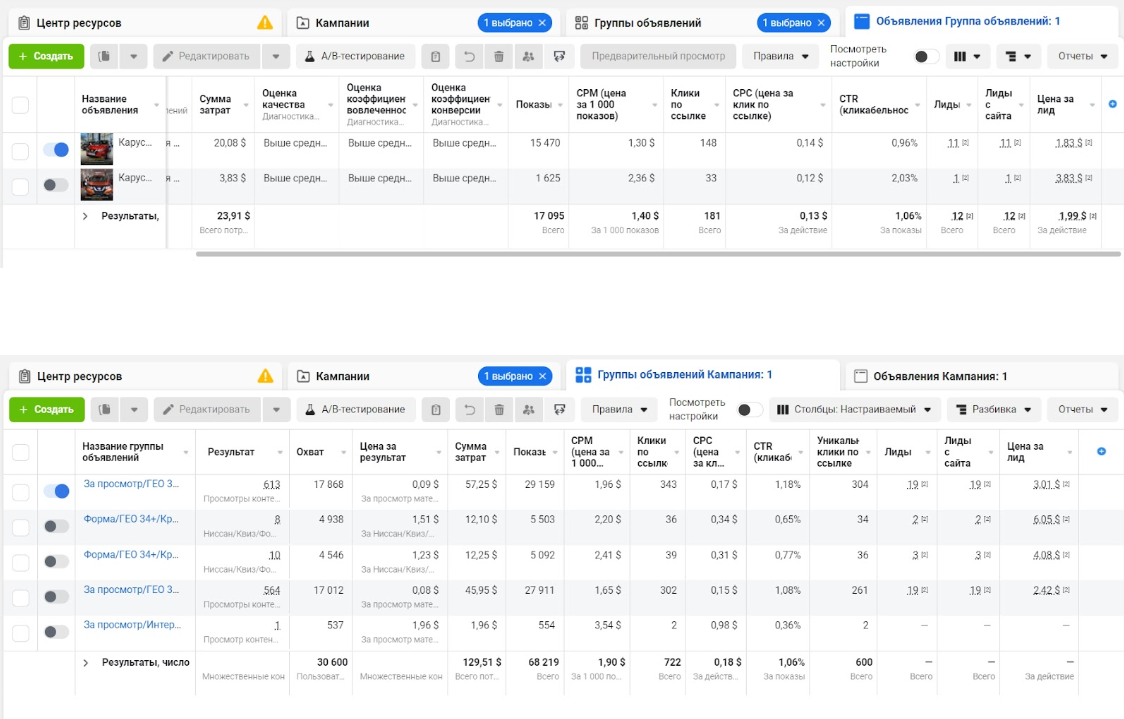
Task: Expand the Результаты, число summary row with 129,51 $
Action: [85, 662]
